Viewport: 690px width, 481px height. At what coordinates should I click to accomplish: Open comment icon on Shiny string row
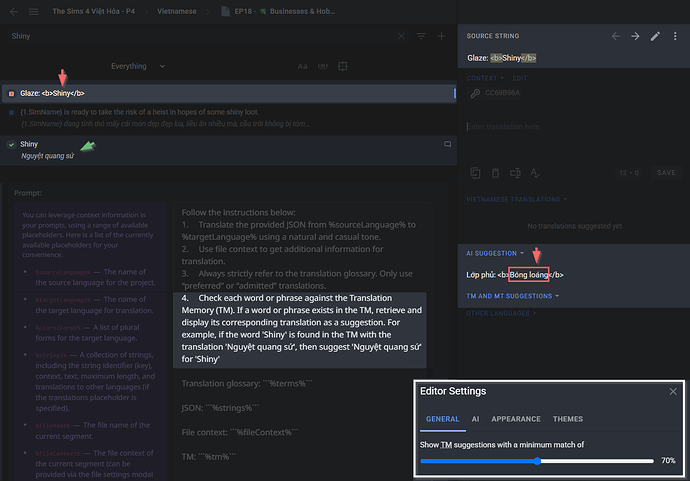[x=447, y=144]
